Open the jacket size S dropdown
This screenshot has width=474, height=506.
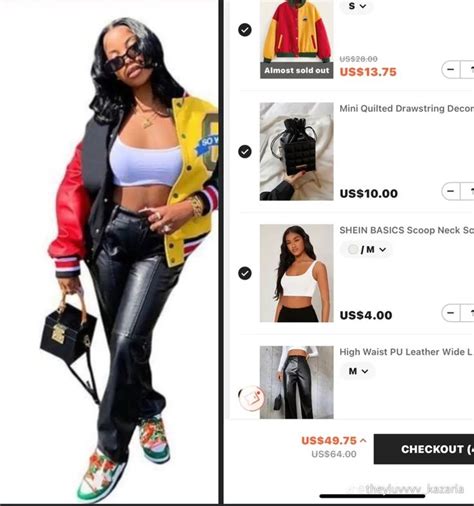pos(357,6)
